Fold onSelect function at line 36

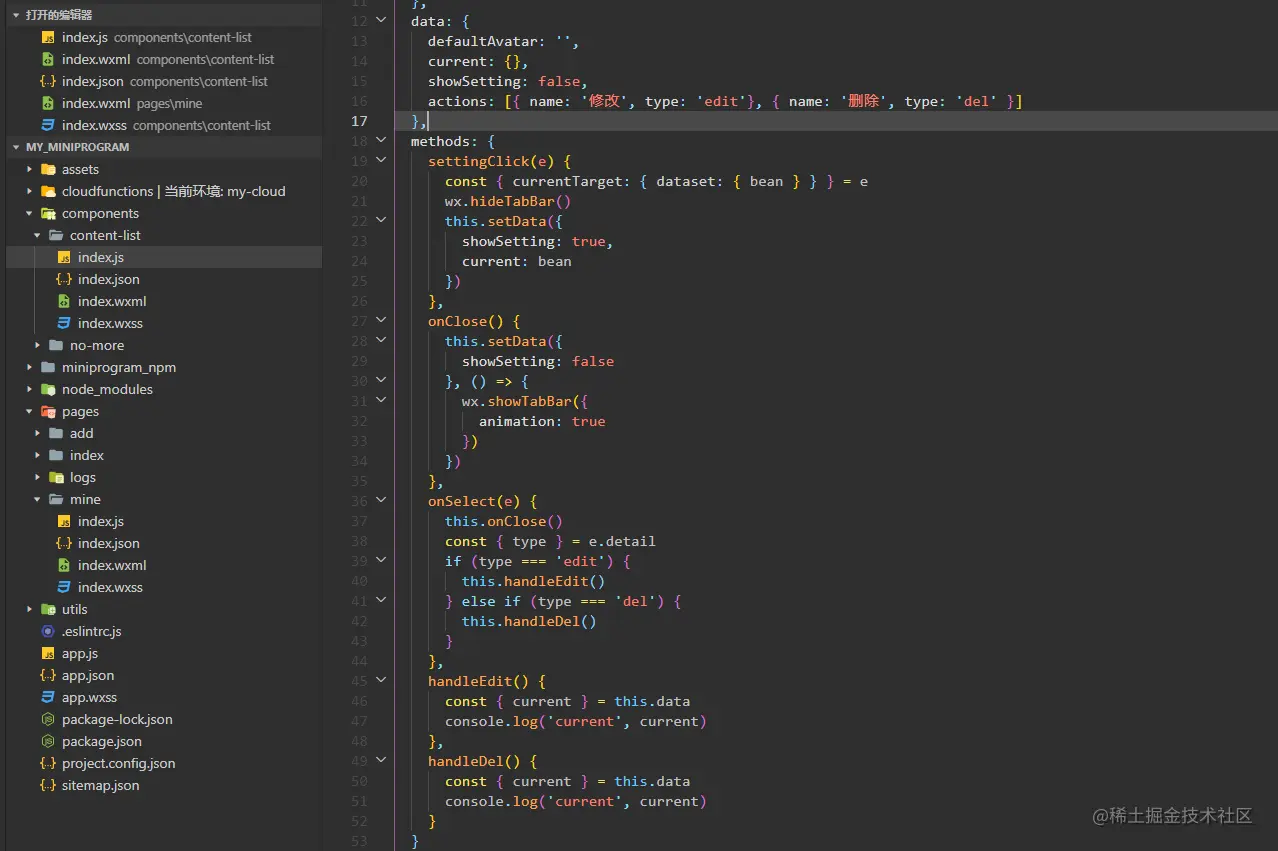(x=381, y=501)
